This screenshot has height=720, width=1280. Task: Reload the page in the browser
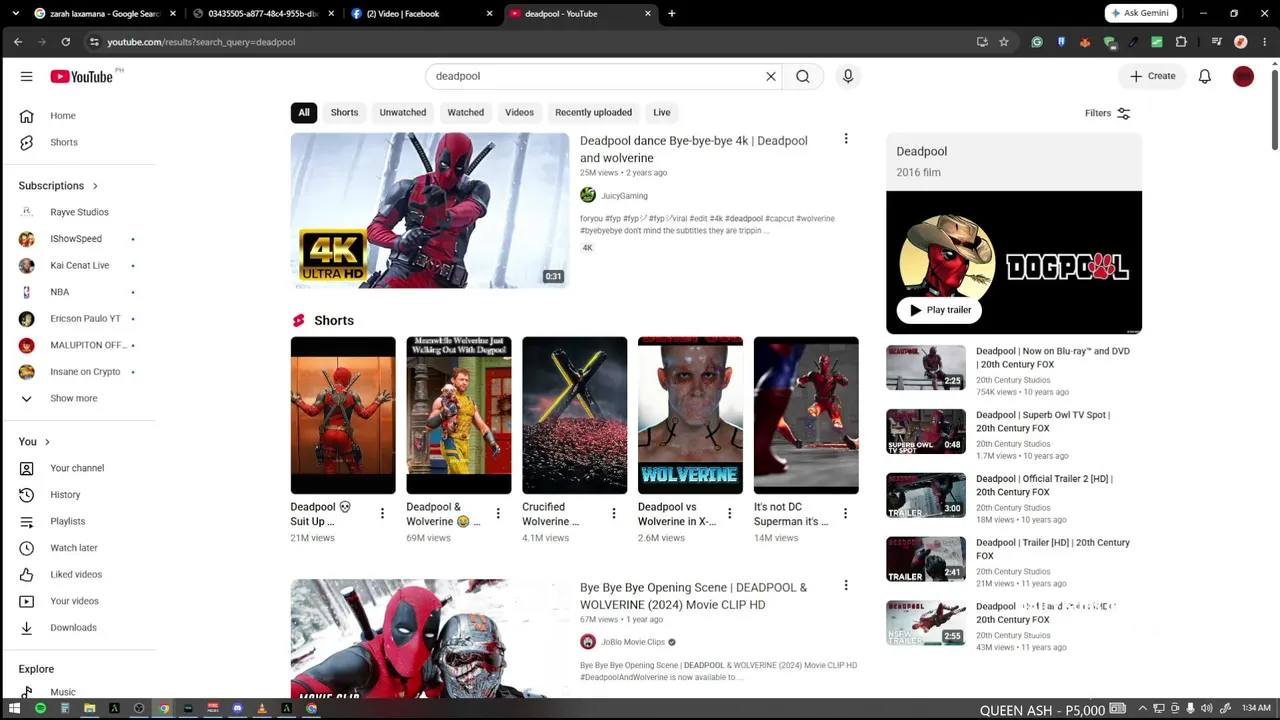(66, 42)
